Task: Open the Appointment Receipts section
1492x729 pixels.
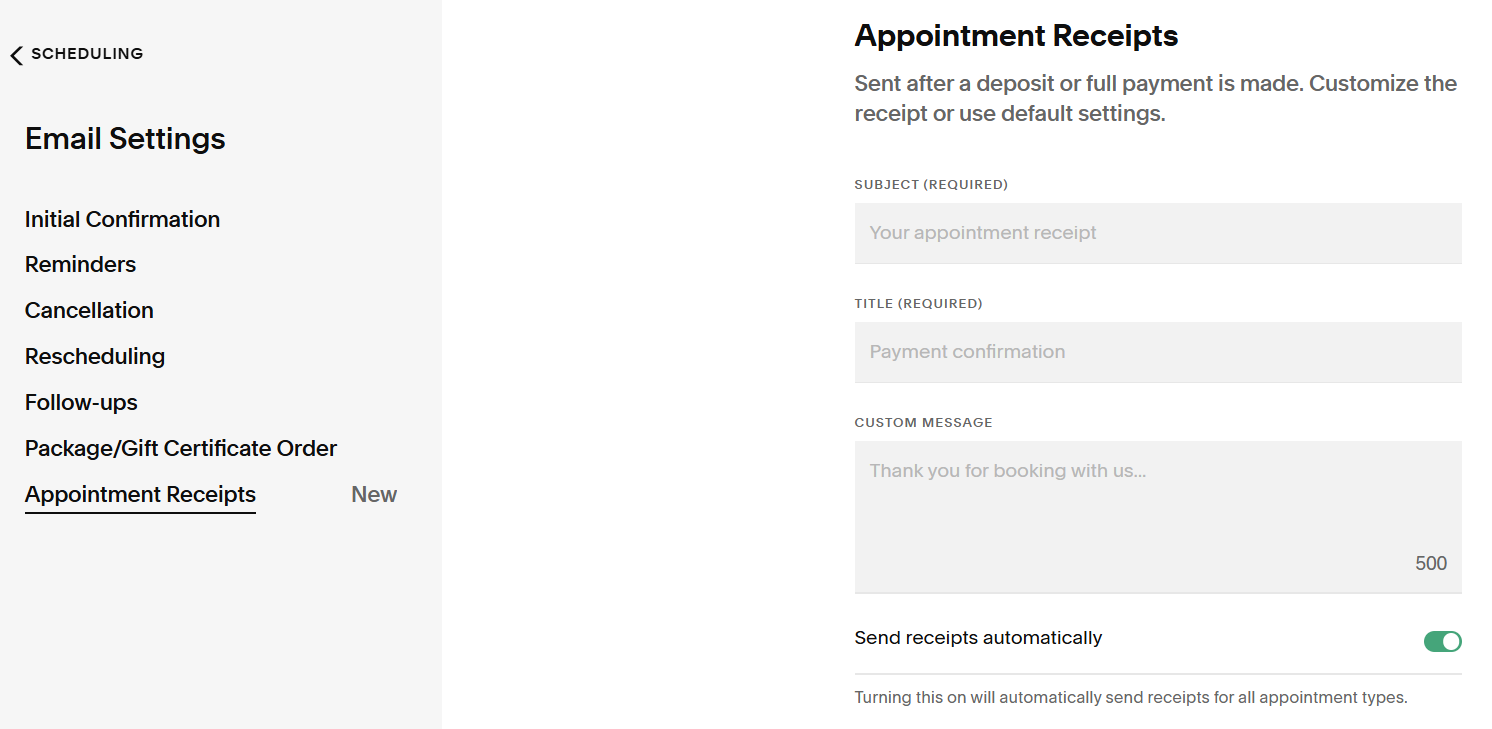Action: (140, 494)
